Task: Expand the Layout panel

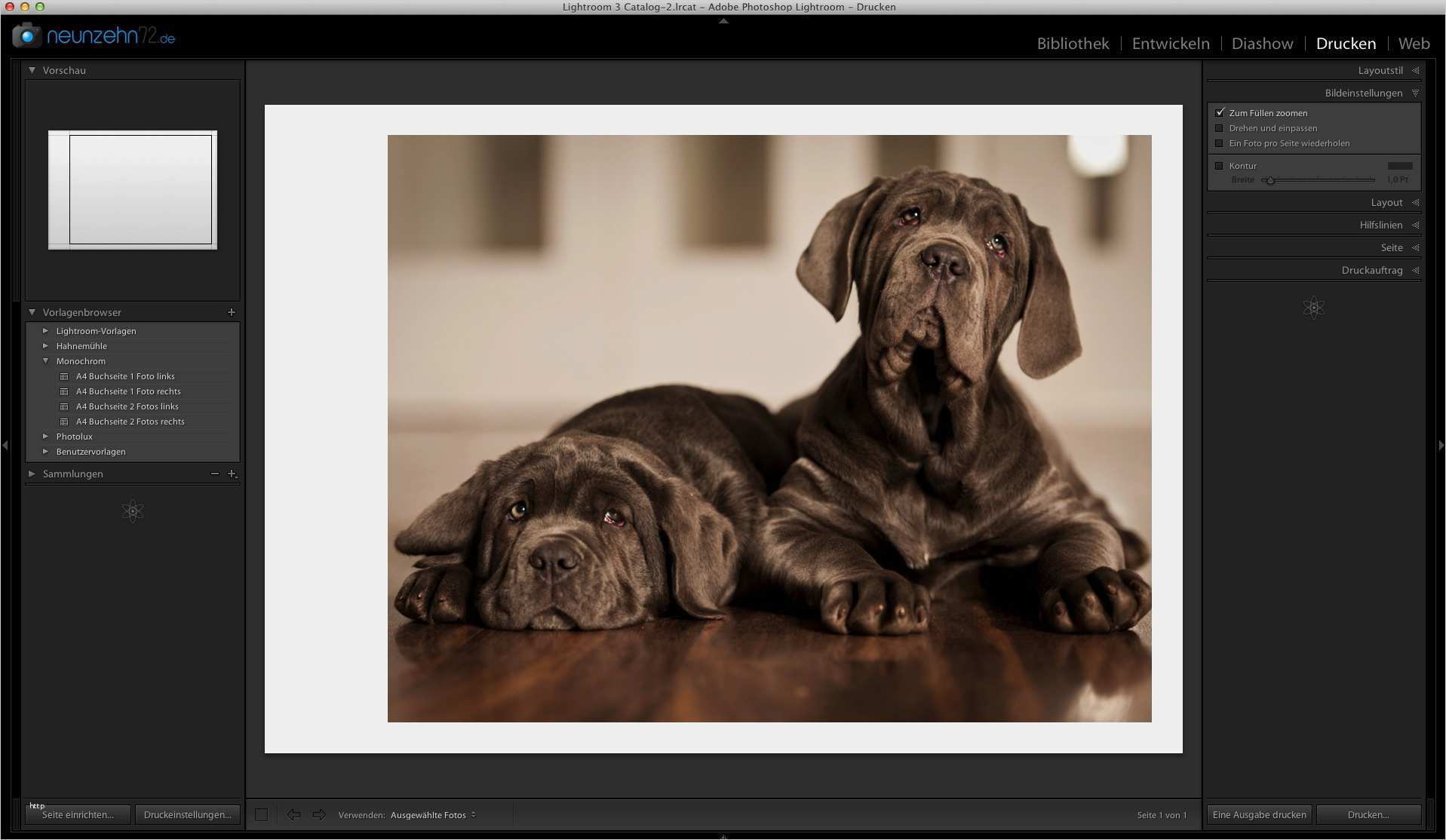Action: (1415, 202)
